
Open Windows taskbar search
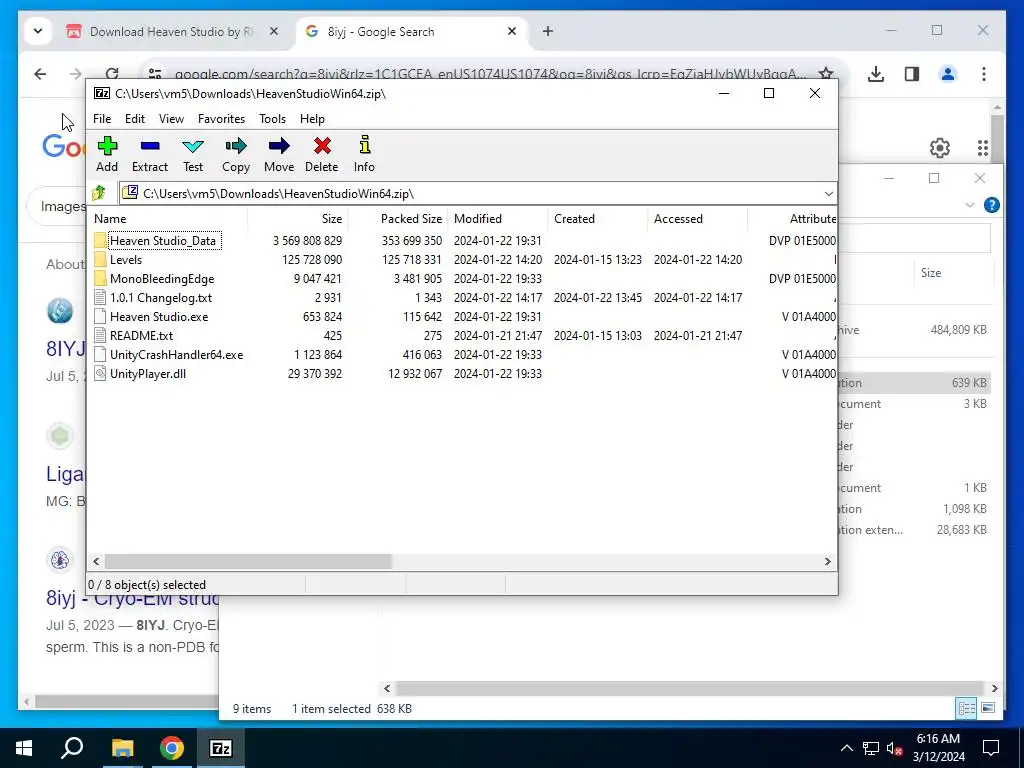tap(72, 748)
